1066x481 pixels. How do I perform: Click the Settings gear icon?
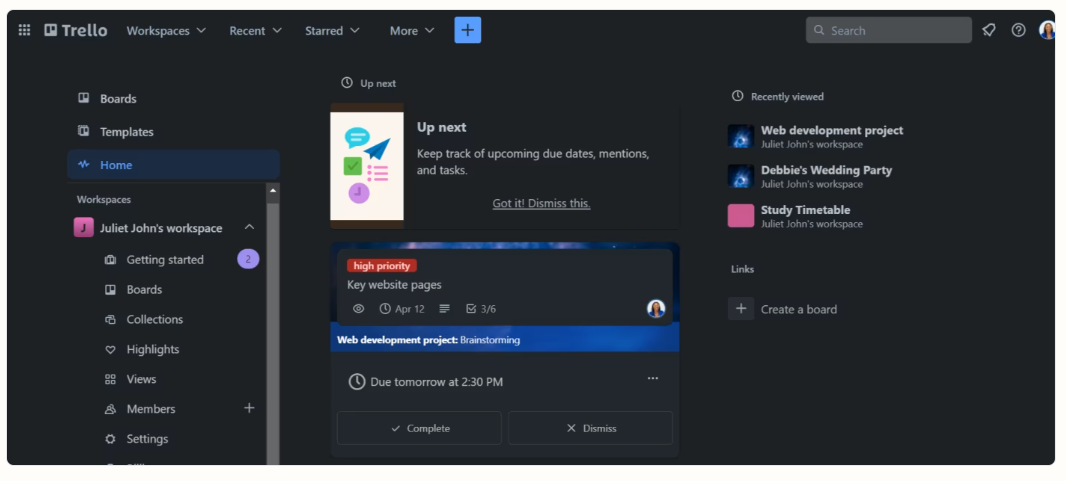pyautogui.click(x=110, y=439)
